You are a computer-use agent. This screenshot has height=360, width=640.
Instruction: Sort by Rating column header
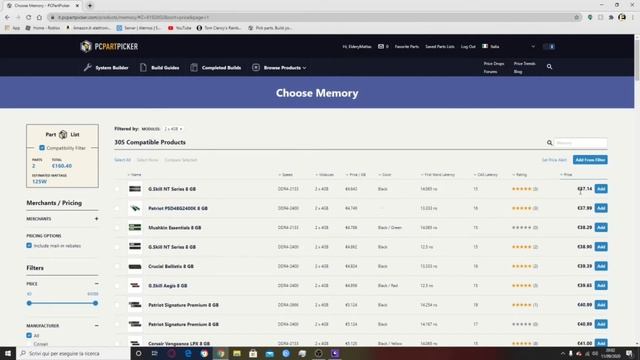coord(520,175)
